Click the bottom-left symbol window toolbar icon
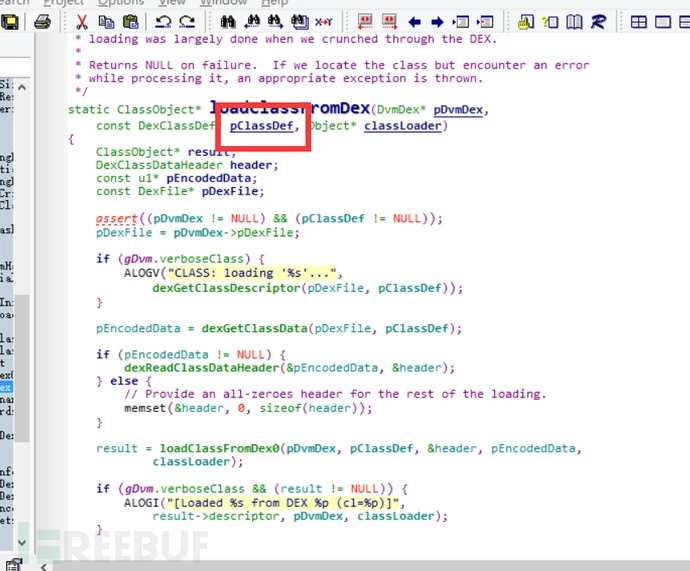The height and width of the screenshot is (571, 690). tap(14, 564)
